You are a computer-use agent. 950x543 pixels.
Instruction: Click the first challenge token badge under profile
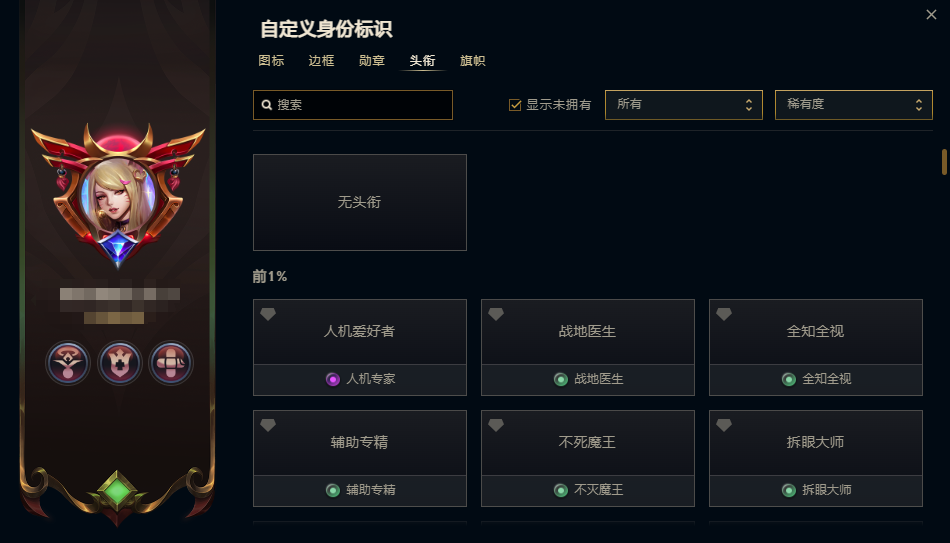[68, 363]
